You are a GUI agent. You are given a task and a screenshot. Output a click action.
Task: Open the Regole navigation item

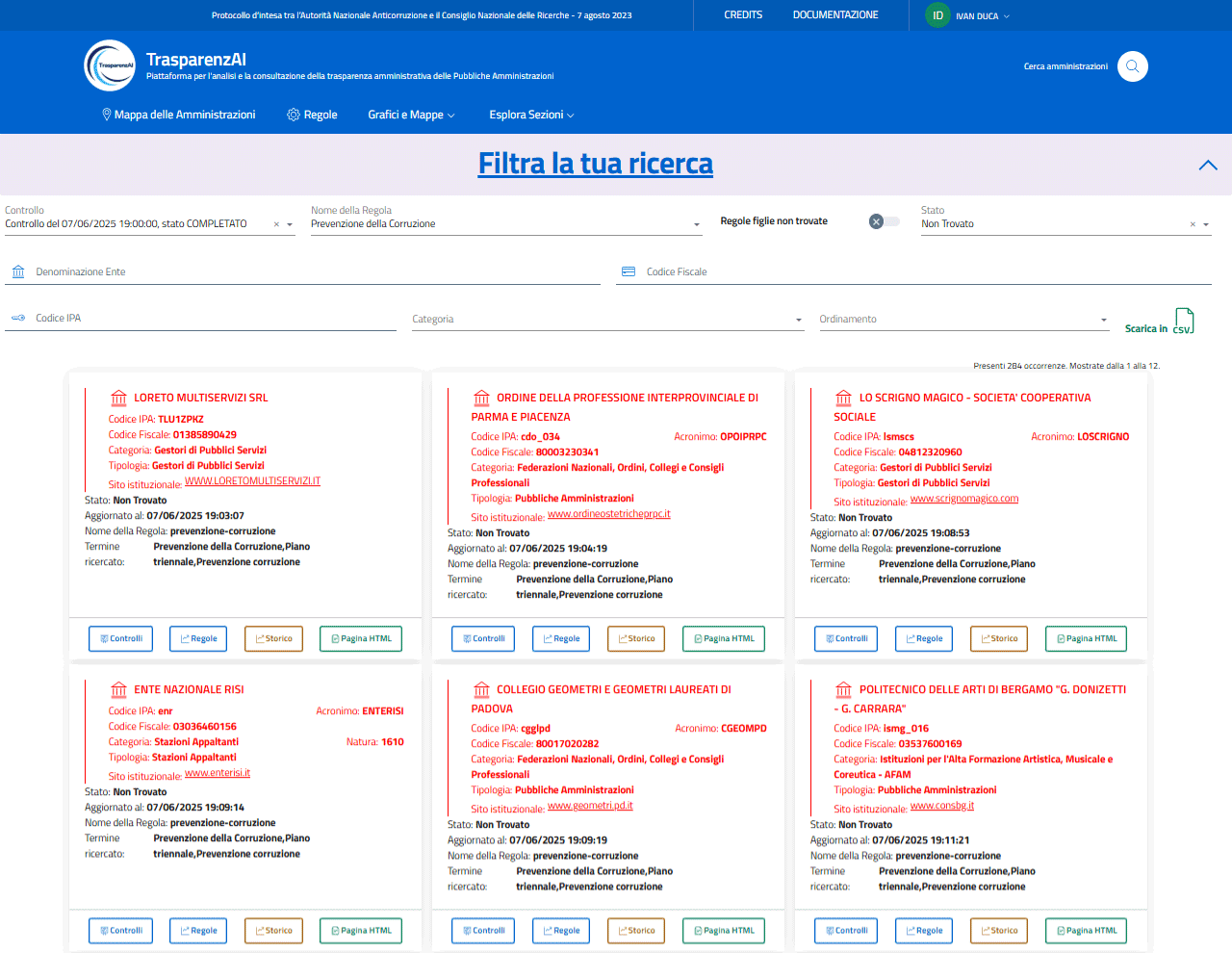click(312, 115)
